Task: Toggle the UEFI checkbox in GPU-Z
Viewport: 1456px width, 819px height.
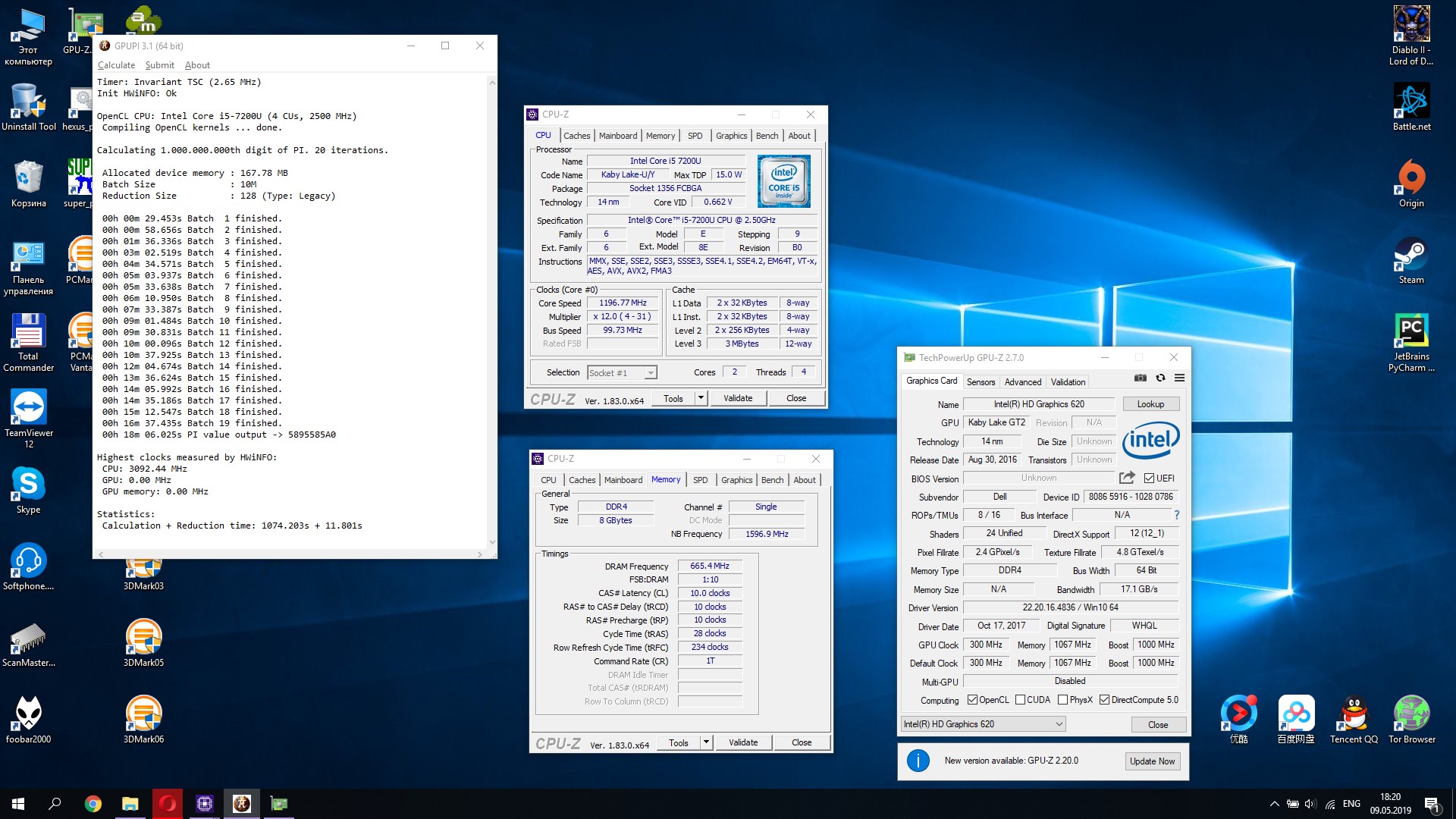Action: (1149, 479)
